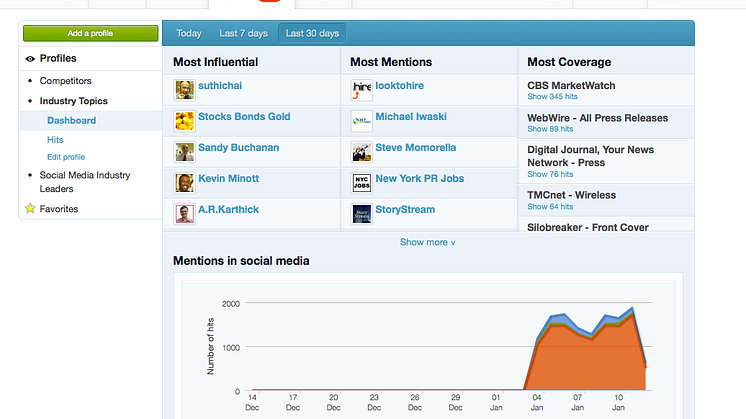Click the Mentions in social media heading
This screenshot has height=419, width=746.
[241, 261]
